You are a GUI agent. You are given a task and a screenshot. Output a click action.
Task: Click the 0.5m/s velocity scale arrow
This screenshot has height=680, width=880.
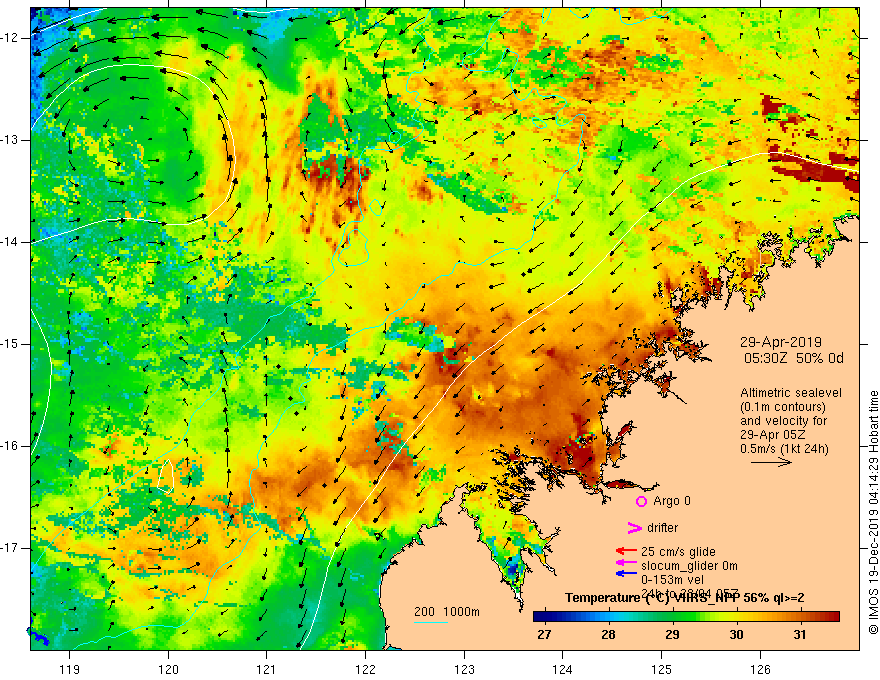(771, 462)
